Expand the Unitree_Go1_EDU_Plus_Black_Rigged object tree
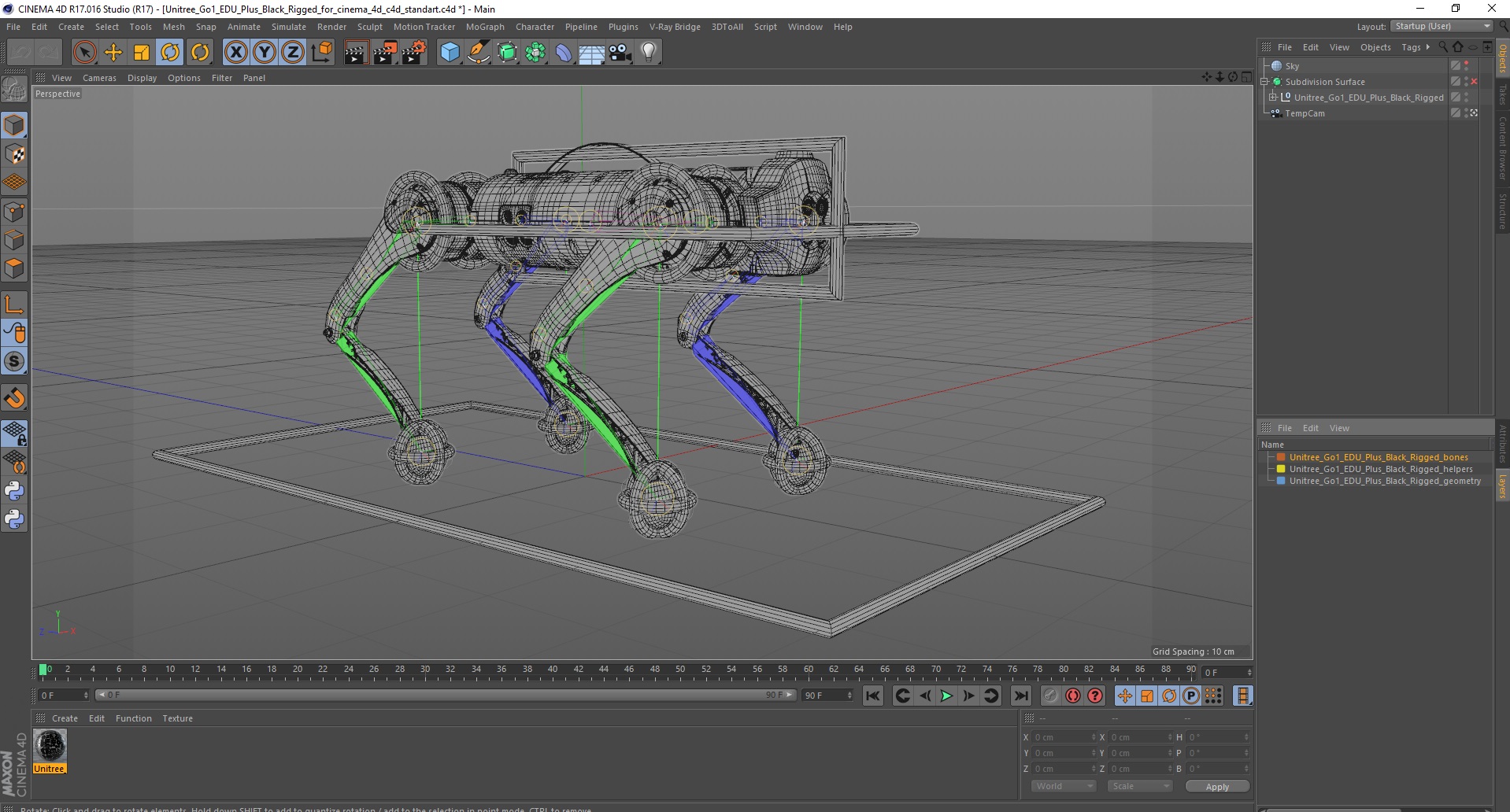This screenshot has height=812, width=1510. 1272,98
